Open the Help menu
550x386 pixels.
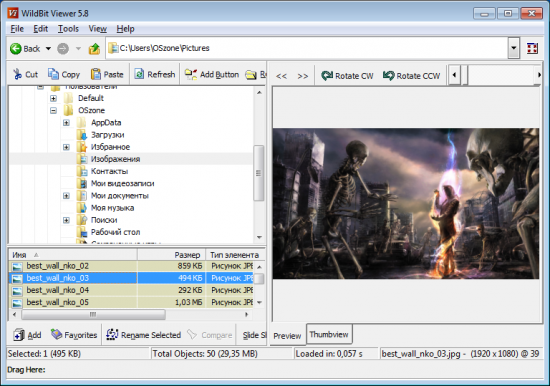(126, 29)
